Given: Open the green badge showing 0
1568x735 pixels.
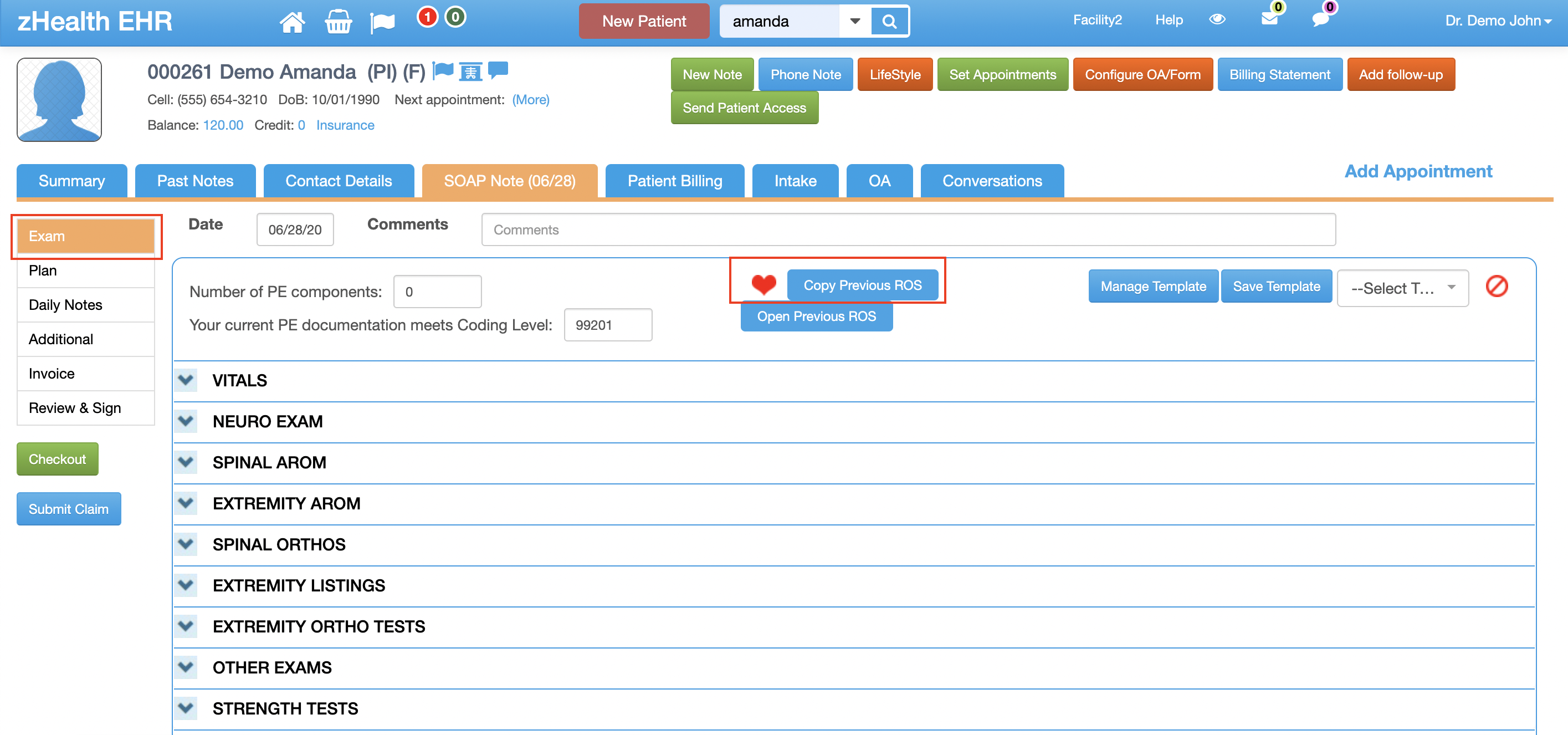Looking at the screenshot, I should click(x=455, y=17).
